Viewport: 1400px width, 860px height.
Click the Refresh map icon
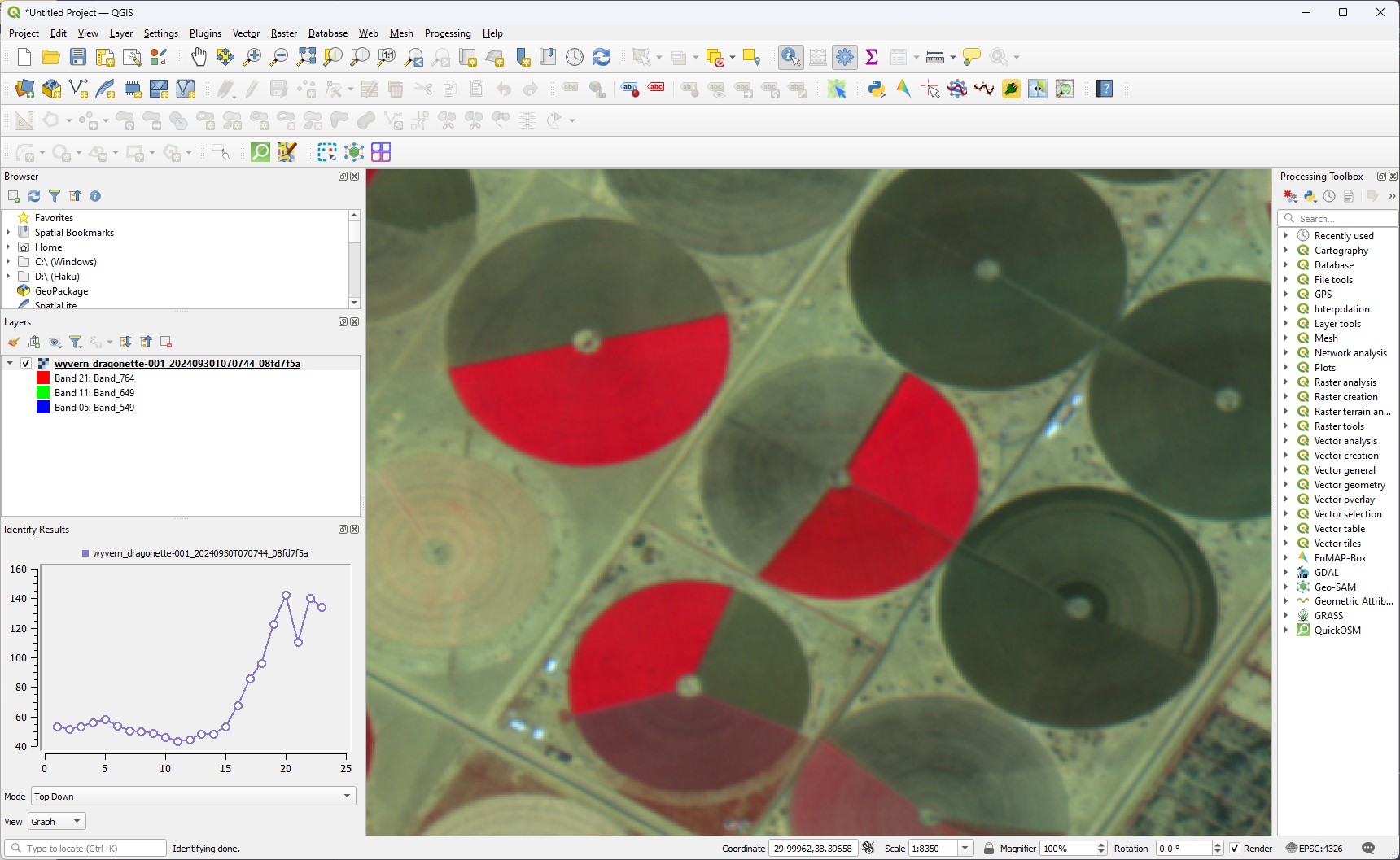tap(602, 57)
